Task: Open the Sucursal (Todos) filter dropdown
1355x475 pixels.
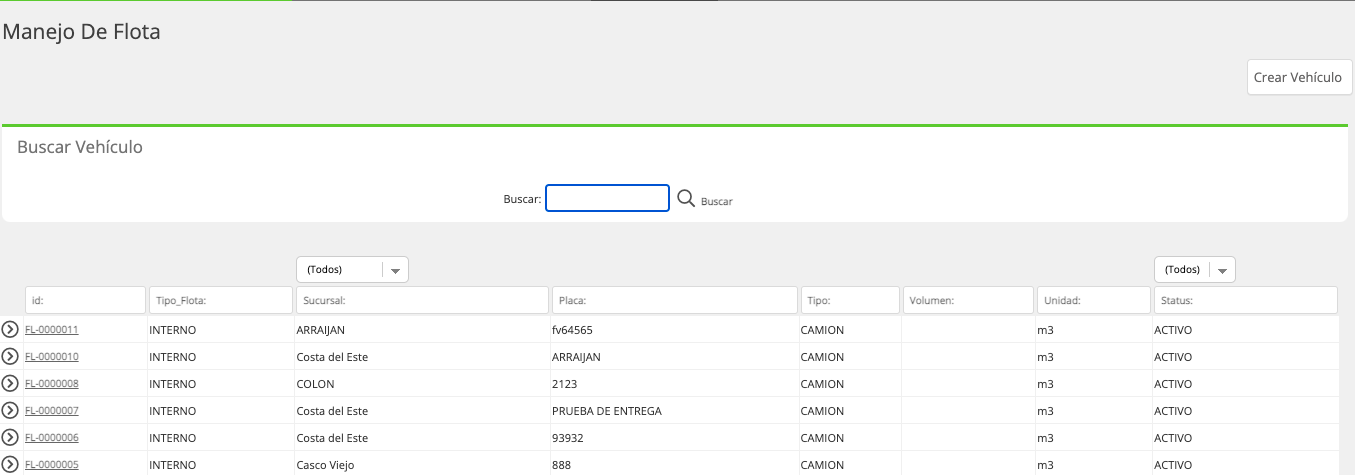Action: (353, 269)
